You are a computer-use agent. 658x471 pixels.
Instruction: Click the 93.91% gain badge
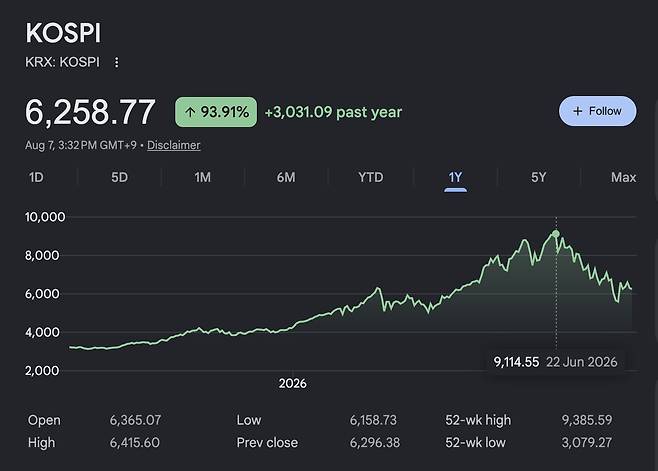coord(216,112)
